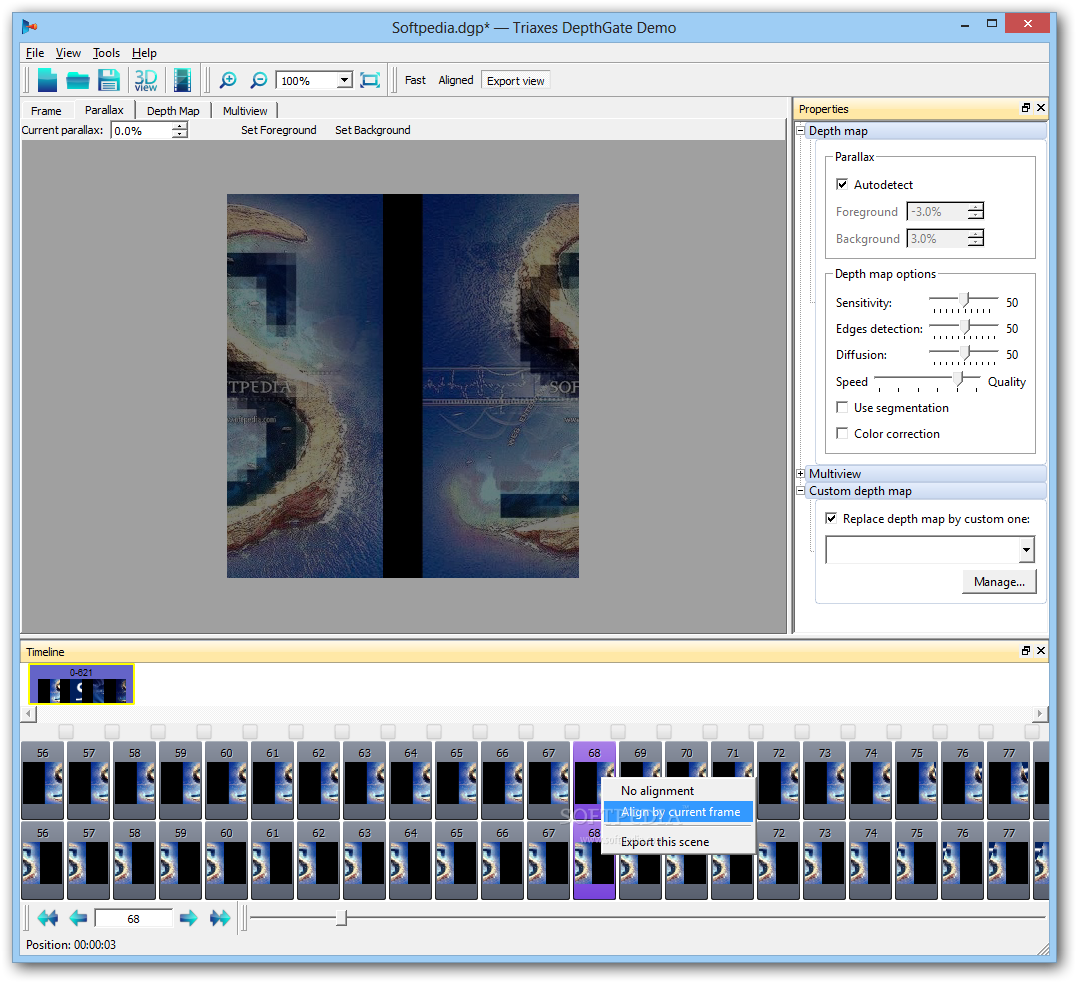
Task: Jump to last frame with double-right arrows
Action: (220, 918)
